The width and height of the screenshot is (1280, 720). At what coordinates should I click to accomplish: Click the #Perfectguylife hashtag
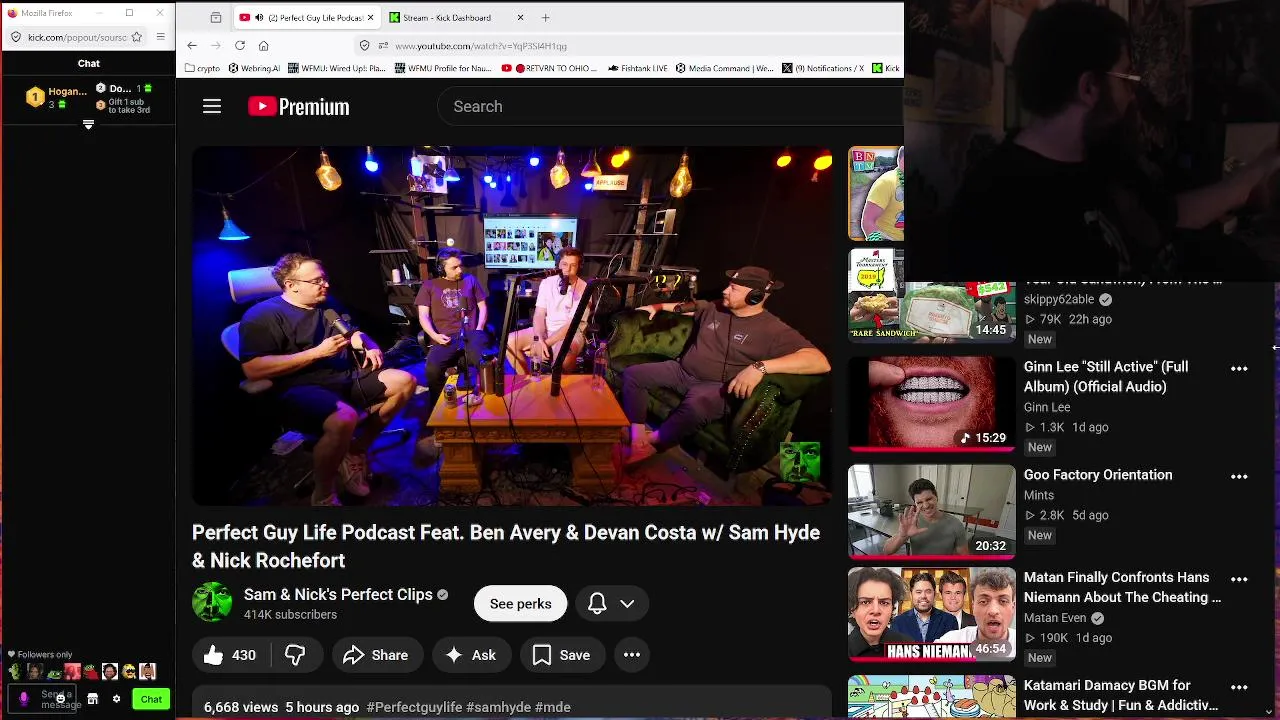point(414,707)
